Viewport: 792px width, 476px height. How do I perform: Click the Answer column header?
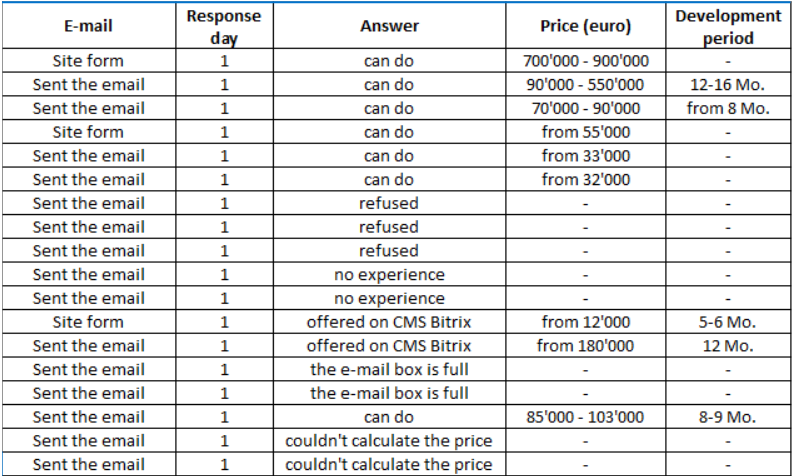[x=389, y=27]
